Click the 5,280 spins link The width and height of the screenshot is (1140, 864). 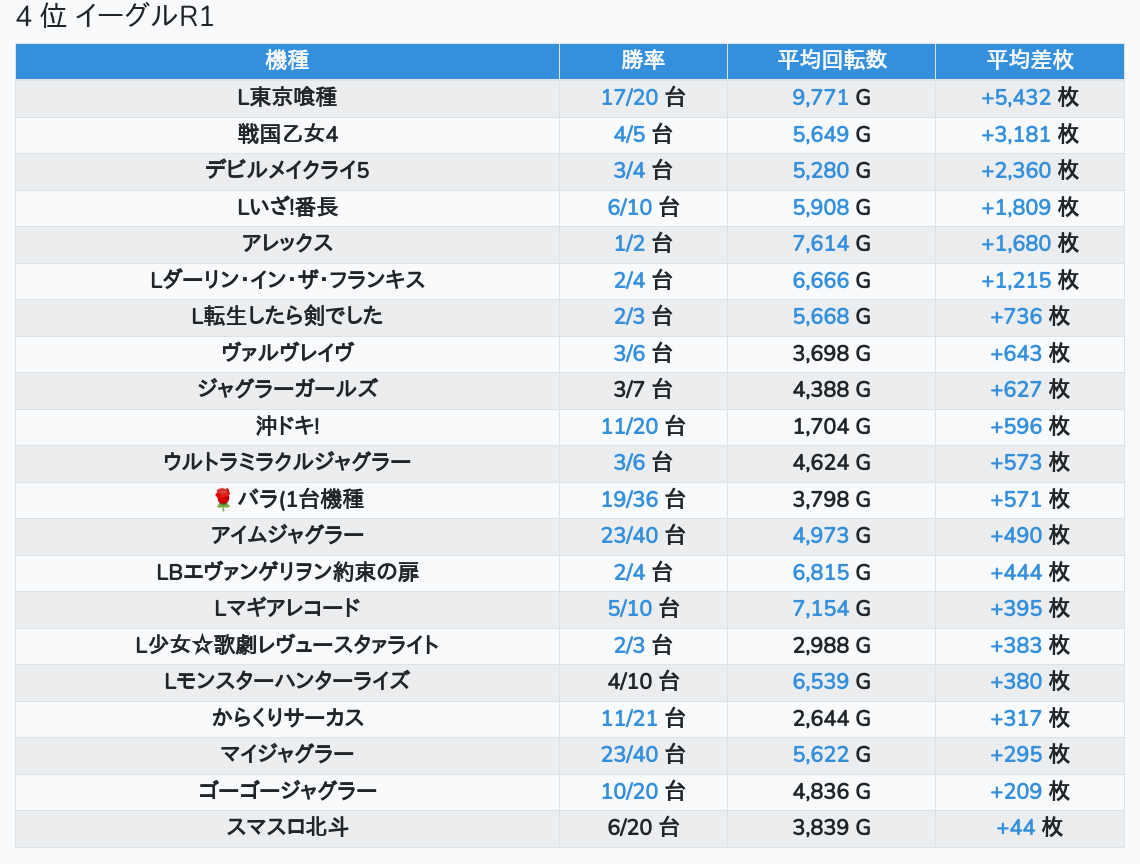(x=821, y=171)
